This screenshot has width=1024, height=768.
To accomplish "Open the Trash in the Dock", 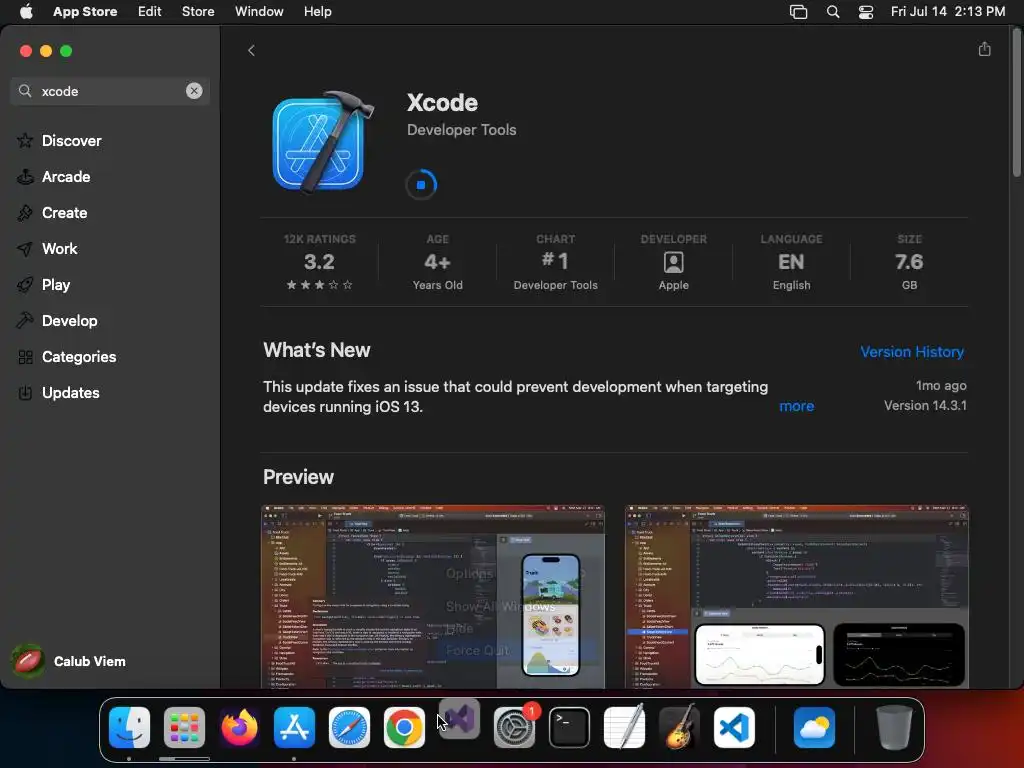I will click(894, 727).
